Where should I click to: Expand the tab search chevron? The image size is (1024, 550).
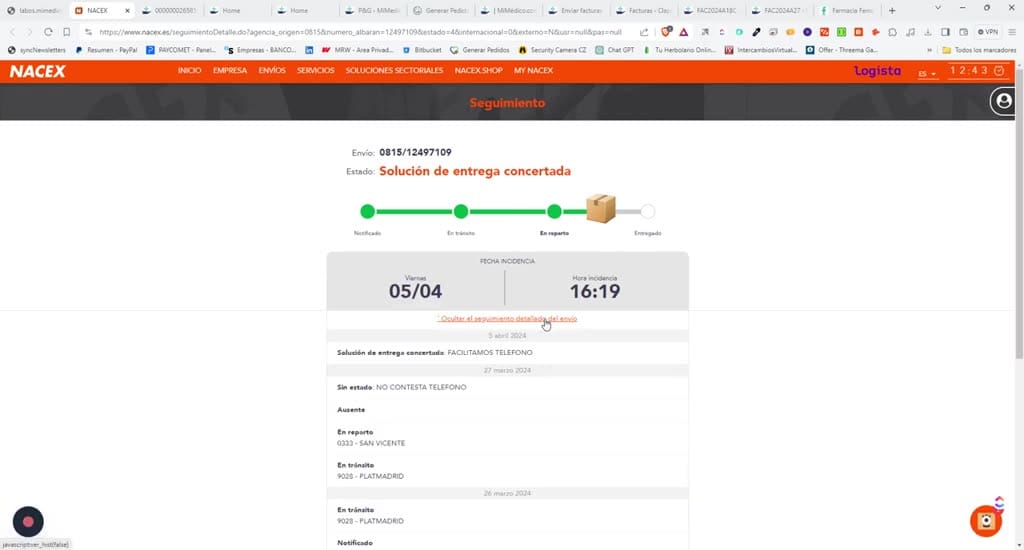coord(937,8)
